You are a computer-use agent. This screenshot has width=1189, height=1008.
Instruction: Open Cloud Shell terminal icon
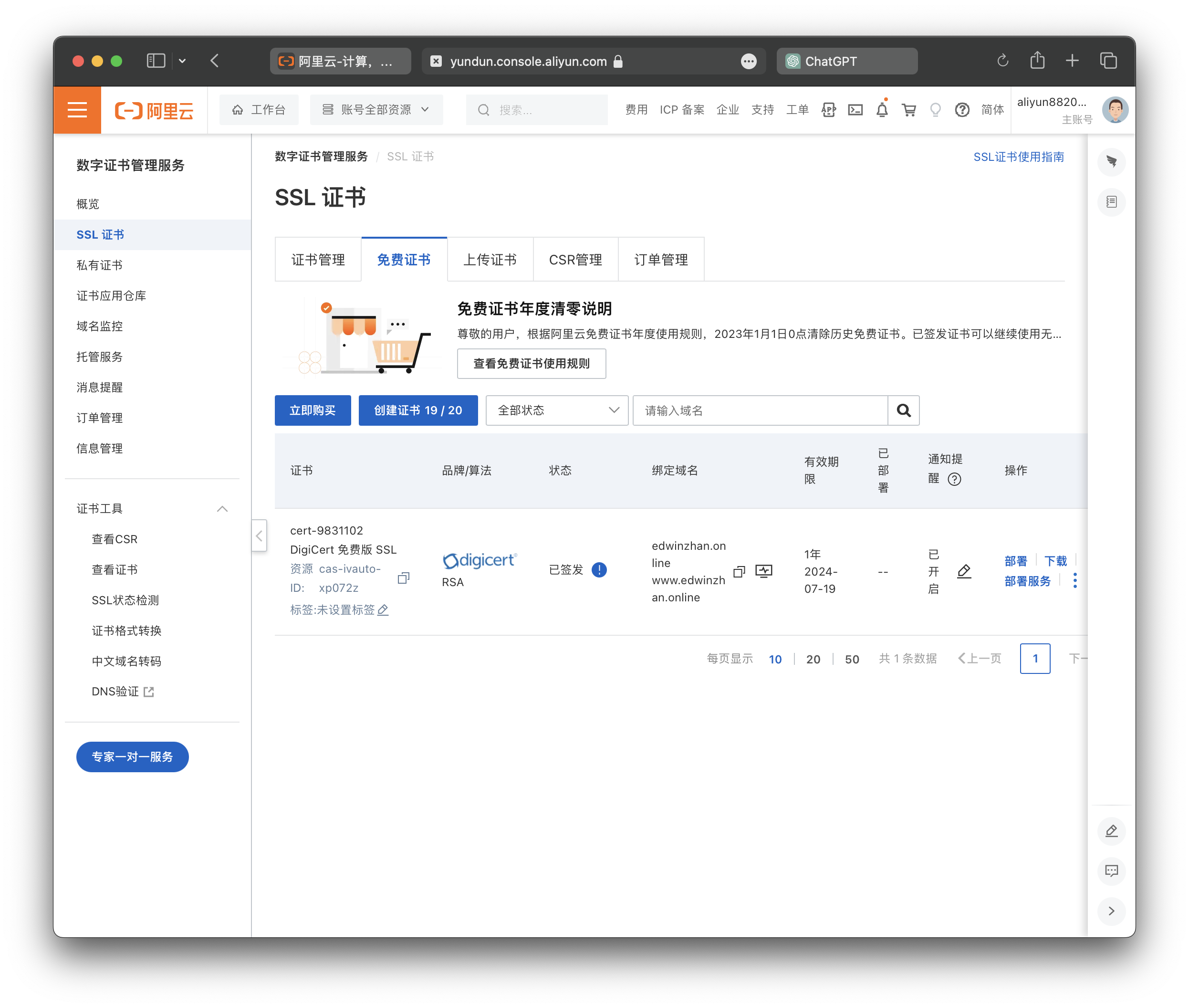pyautogui.click(x=855, y=110)
